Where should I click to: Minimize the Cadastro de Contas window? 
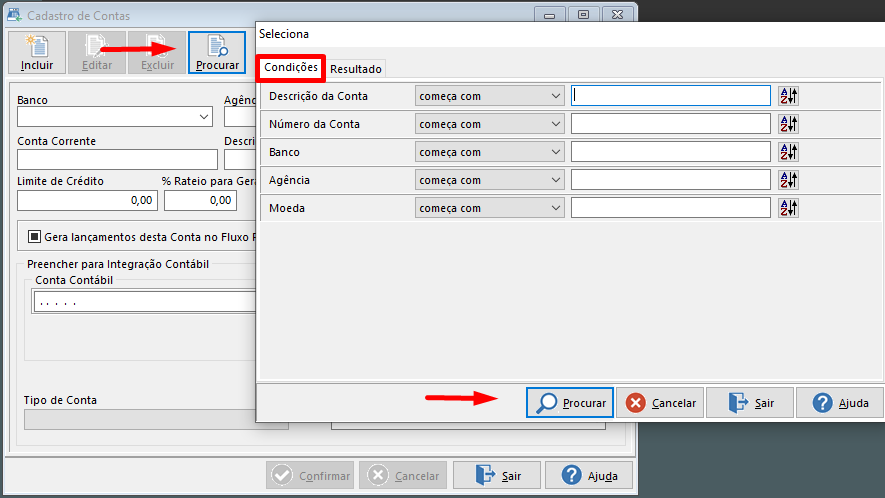click(549, 15)
